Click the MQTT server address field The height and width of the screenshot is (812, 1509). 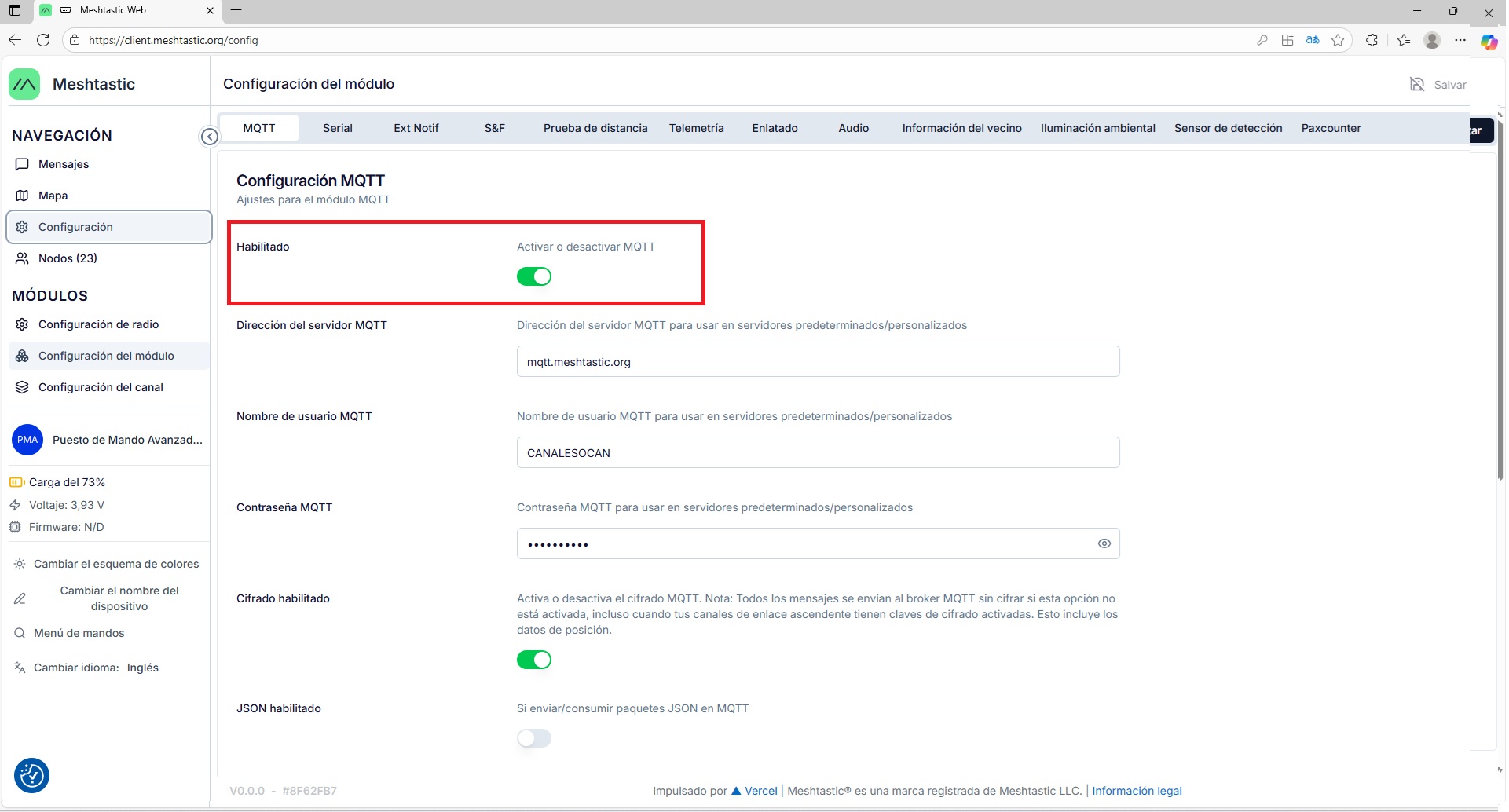point(818,362)
